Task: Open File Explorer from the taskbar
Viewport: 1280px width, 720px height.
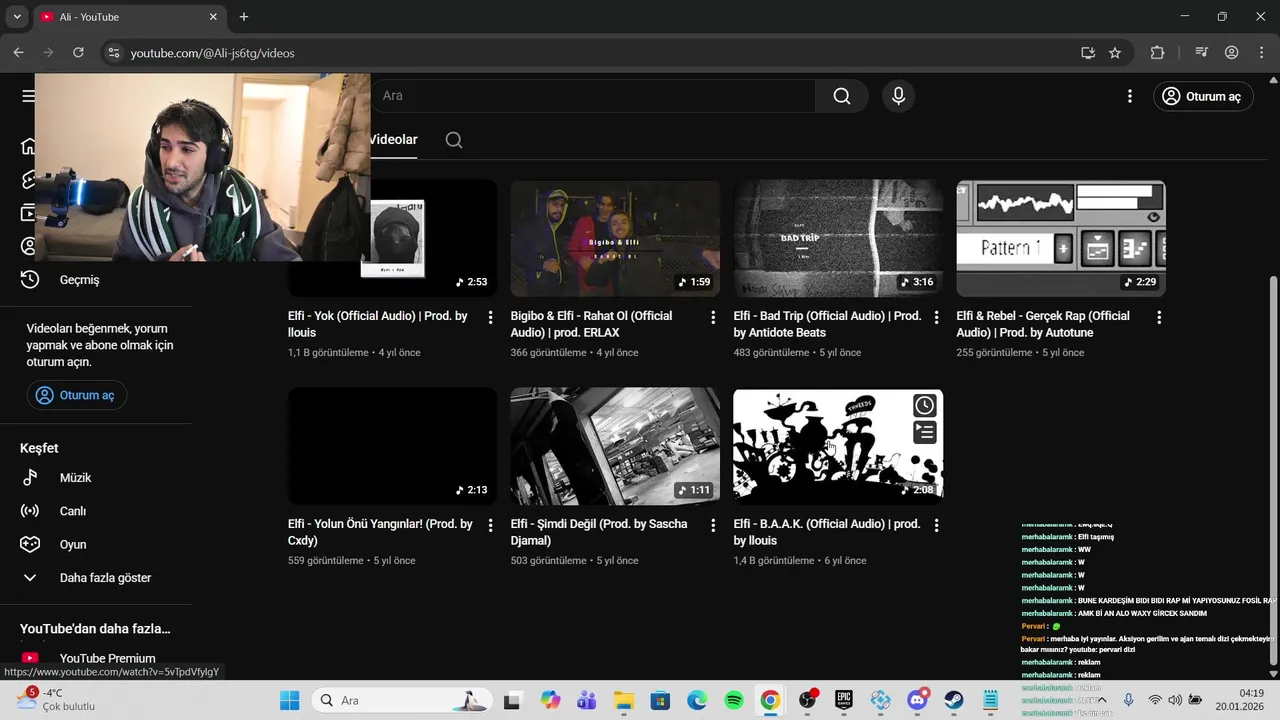Action: tap(623, 701)
